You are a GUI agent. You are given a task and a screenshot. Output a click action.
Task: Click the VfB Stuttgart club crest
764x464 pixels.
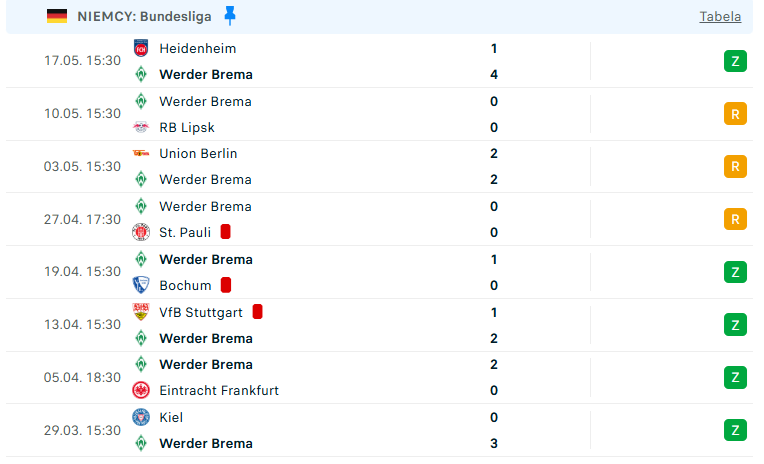pyautogui.click(x=141, y=312)
